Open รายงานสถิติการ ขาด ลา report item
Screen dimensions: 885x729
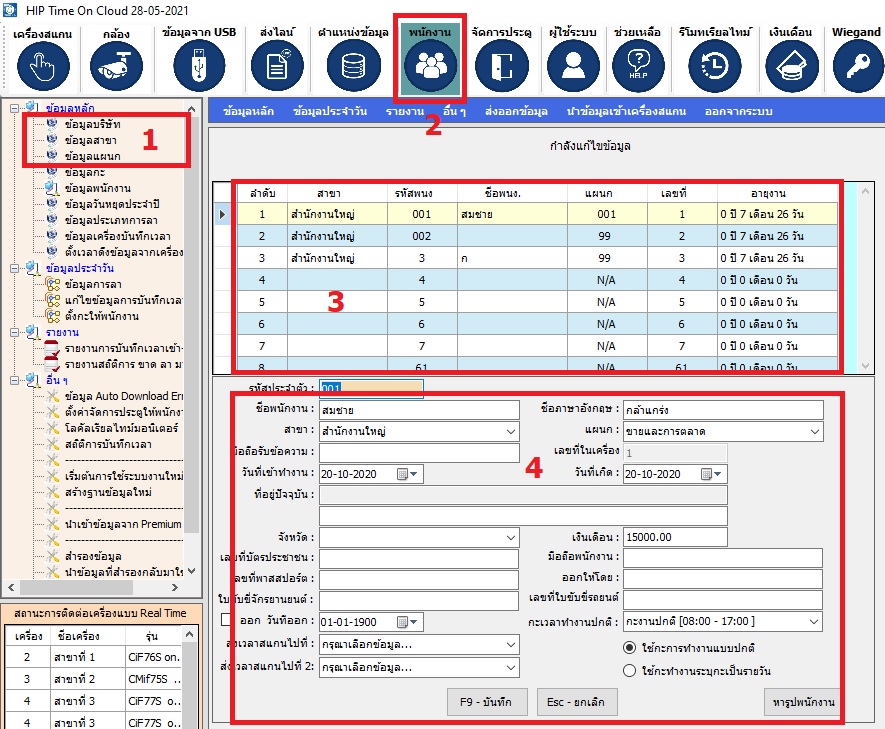coord(123,364)
